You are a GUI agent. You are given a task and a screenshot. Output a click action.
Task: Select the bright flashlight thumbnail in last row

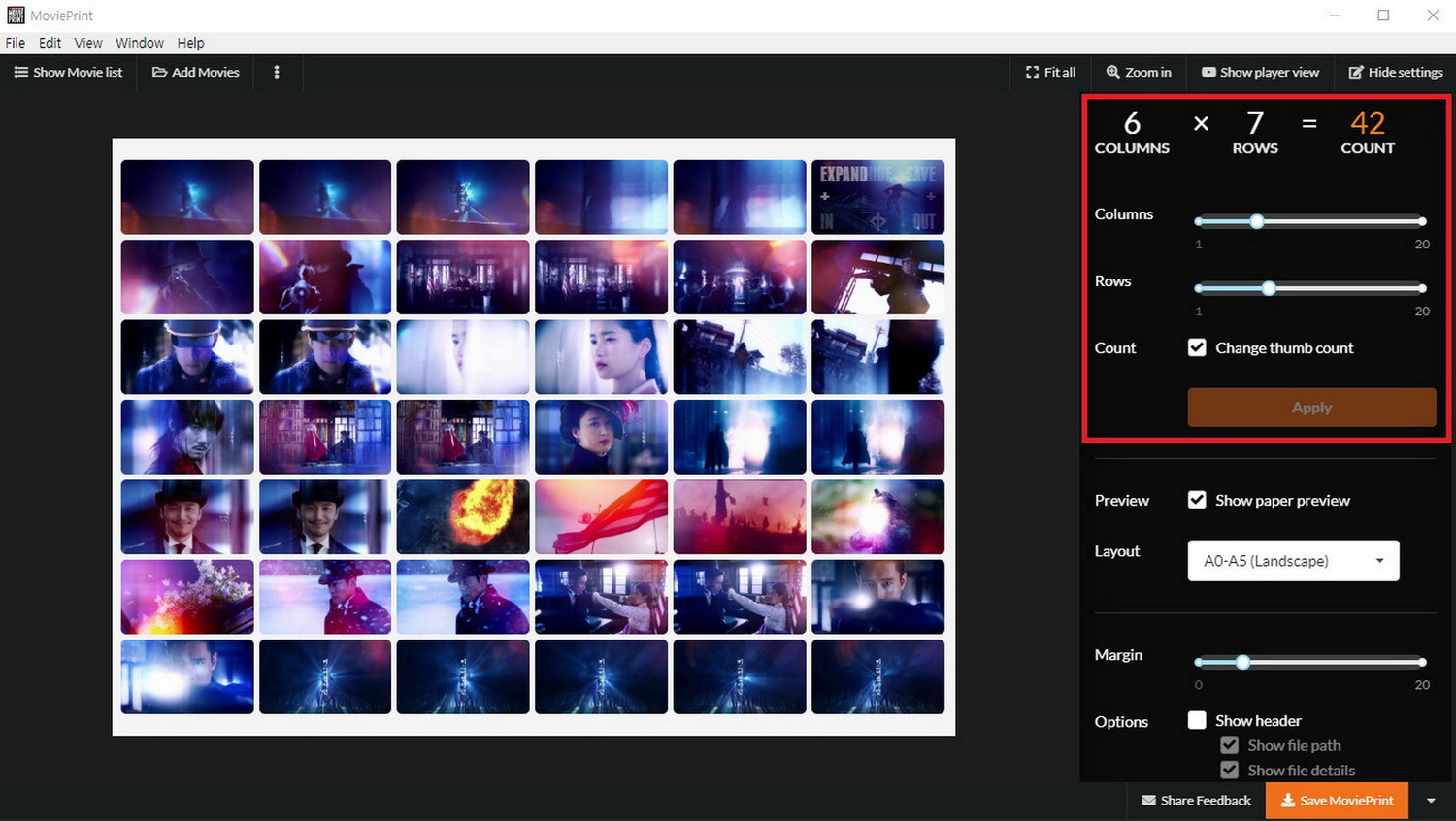coord(187,676)
